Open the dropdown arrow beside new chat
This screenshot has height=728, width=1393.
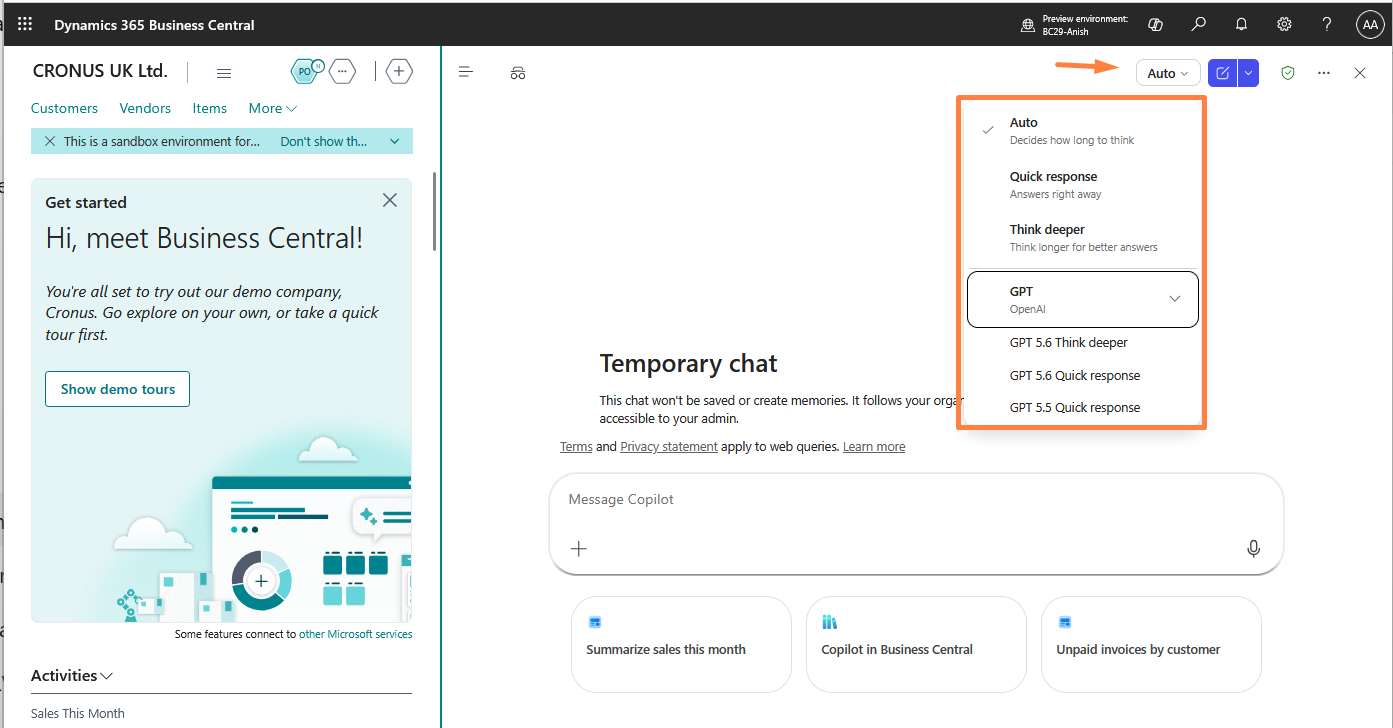1248,73
